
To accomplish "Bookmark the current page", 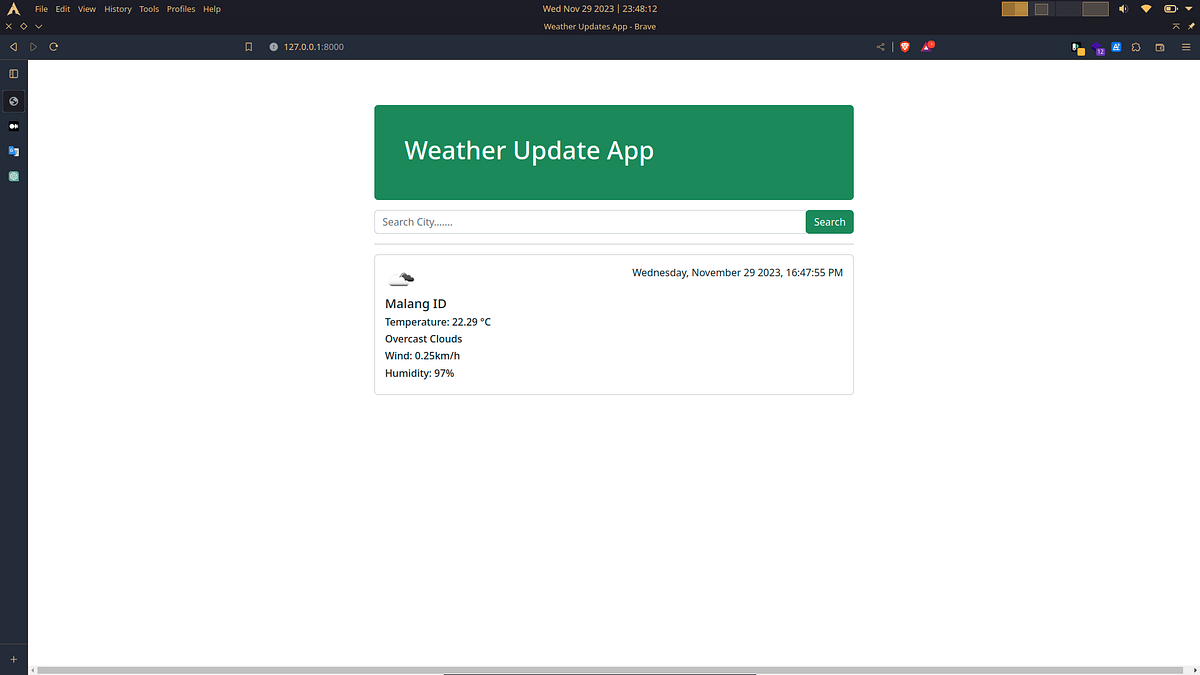I will [248, 46].
